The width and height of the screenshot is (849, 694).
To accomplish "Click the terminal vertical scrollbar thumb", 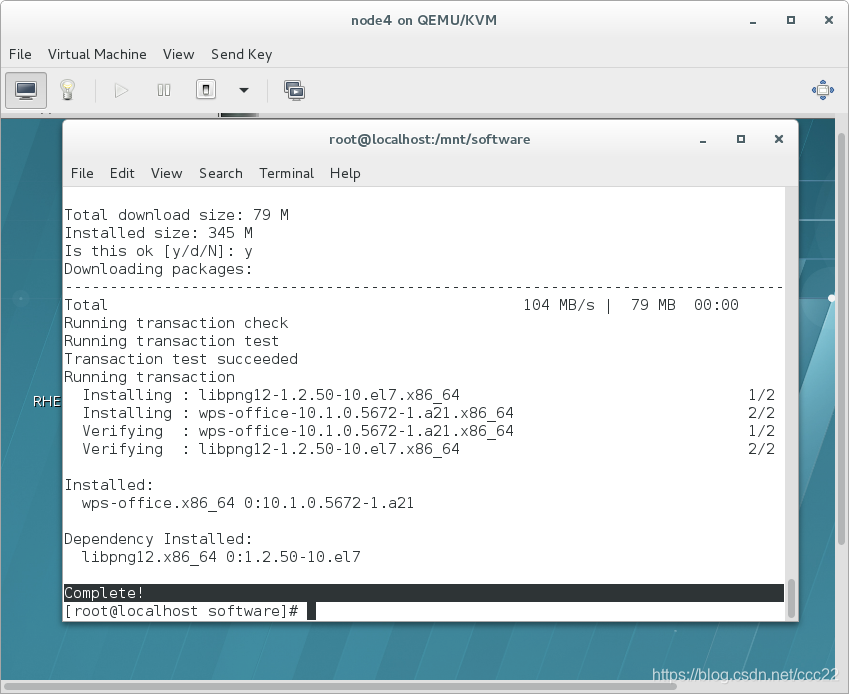I will tap(791, 598).
